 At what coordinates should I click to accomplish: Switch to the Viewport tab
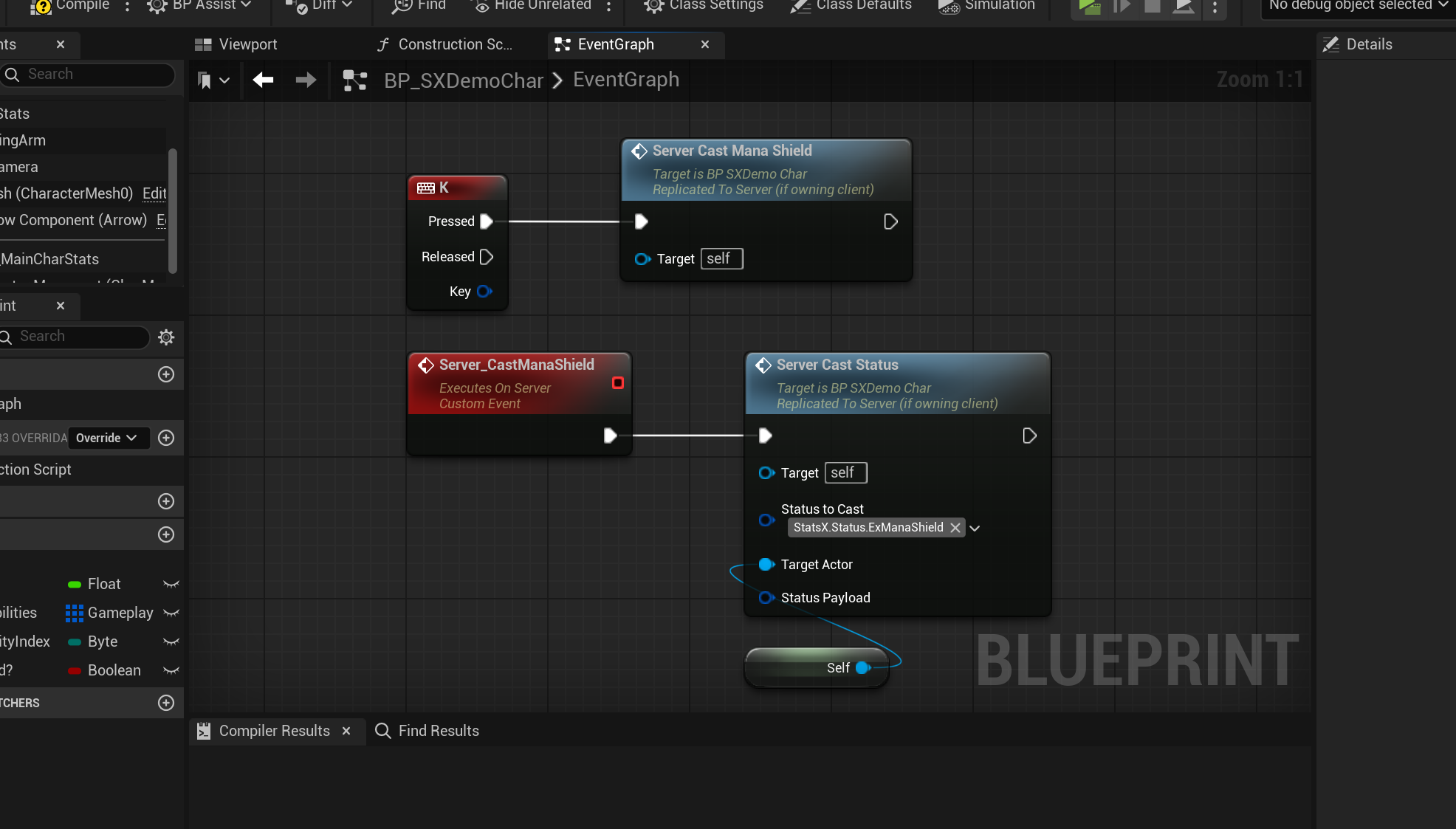point(246,44)
